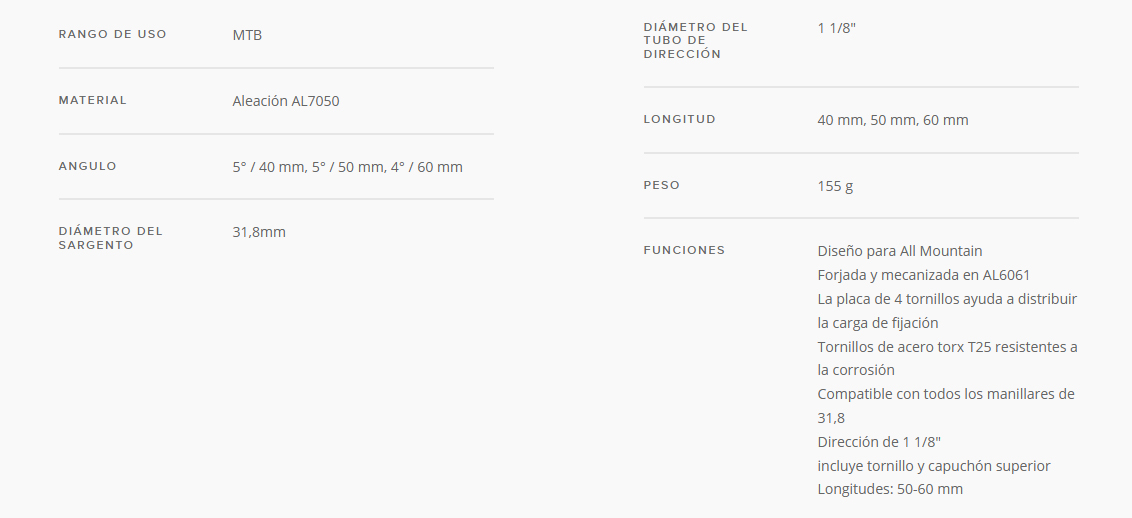Click the PESO label
This screenshot has height=518, width=1132.
point(661,185)
